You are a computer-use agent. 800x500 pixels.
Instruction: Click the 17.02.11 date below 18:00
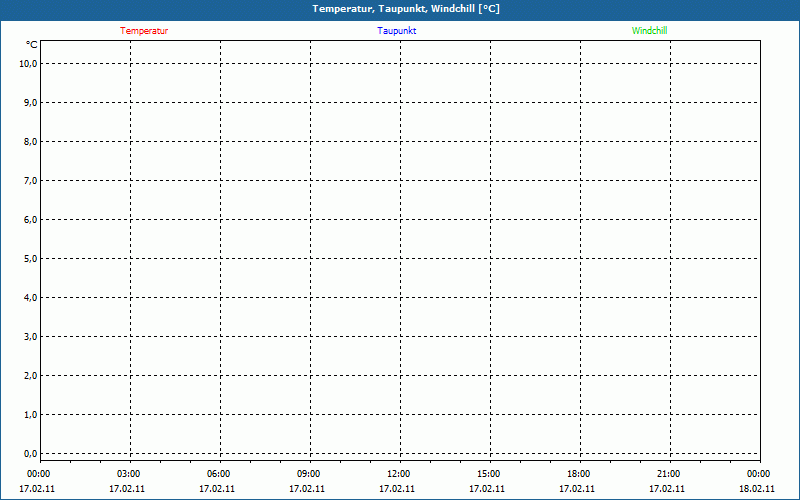577,489
